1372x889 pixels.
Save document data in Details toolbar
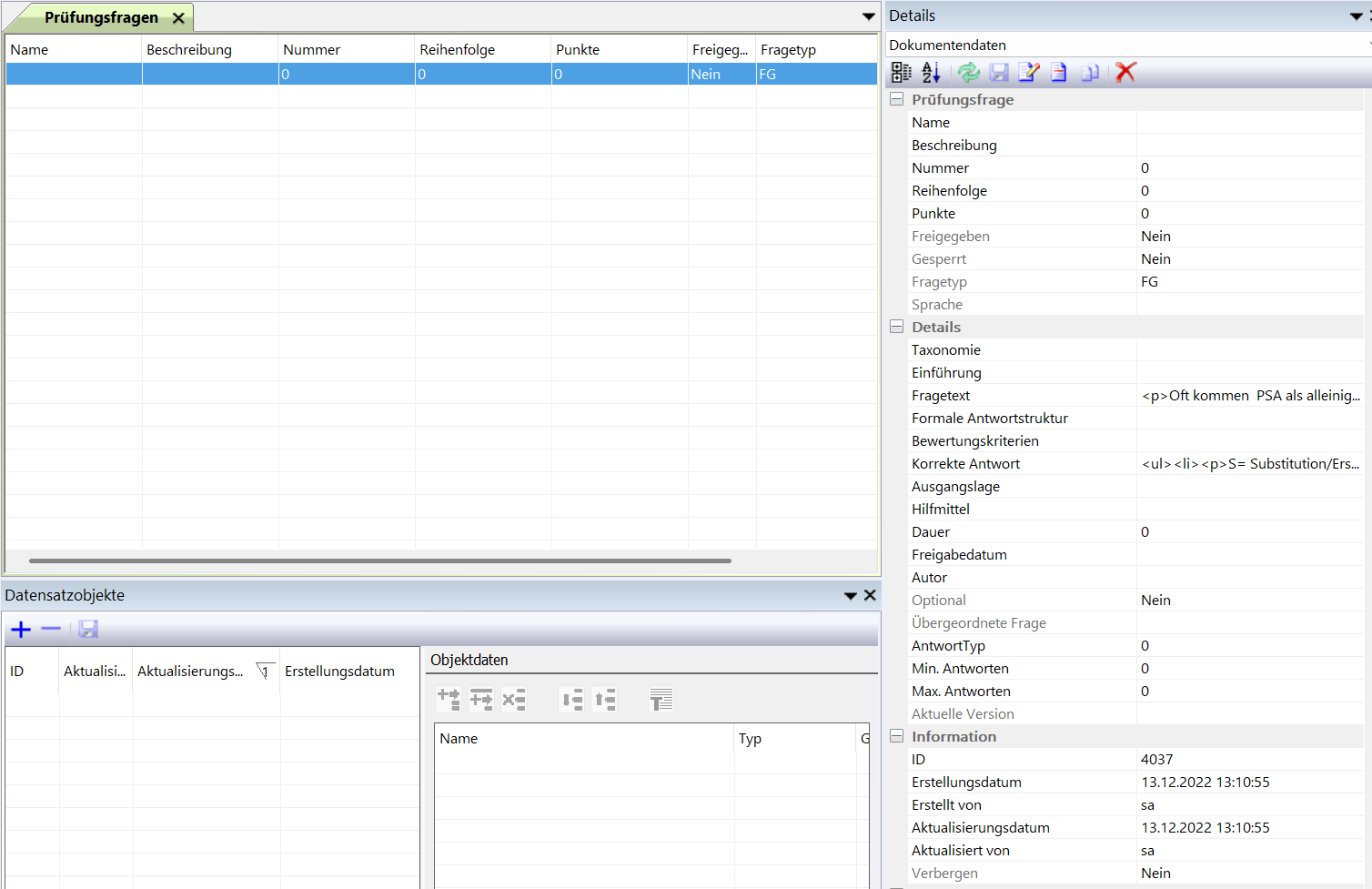tap(999, 73)
